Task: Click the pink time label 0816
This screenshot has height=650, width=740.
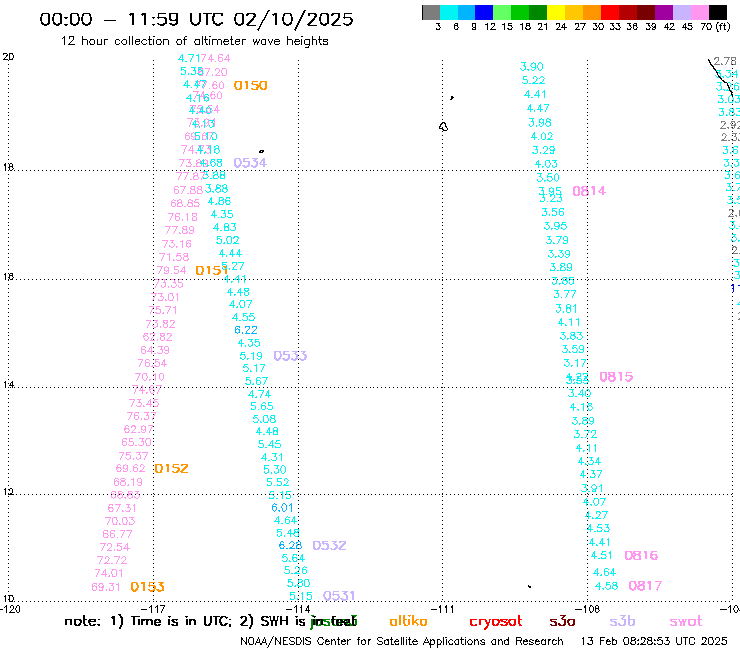Action: tap(641, 555)
